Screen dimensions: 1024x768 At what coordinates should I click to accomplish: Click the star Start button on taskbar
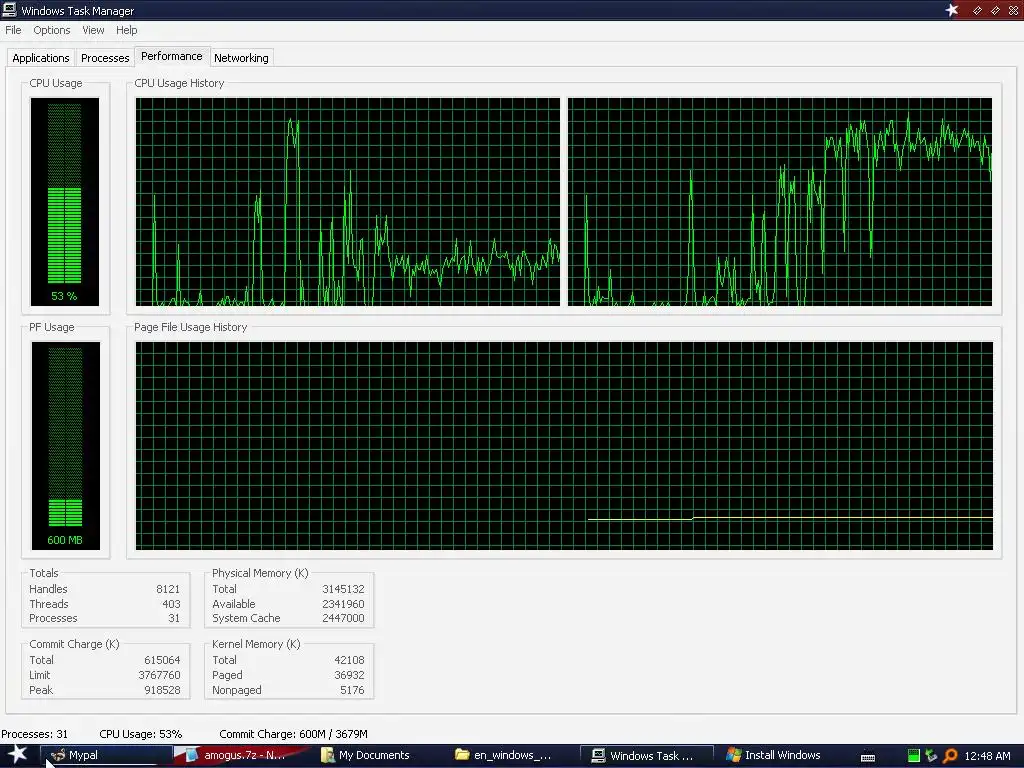[17, 755]
